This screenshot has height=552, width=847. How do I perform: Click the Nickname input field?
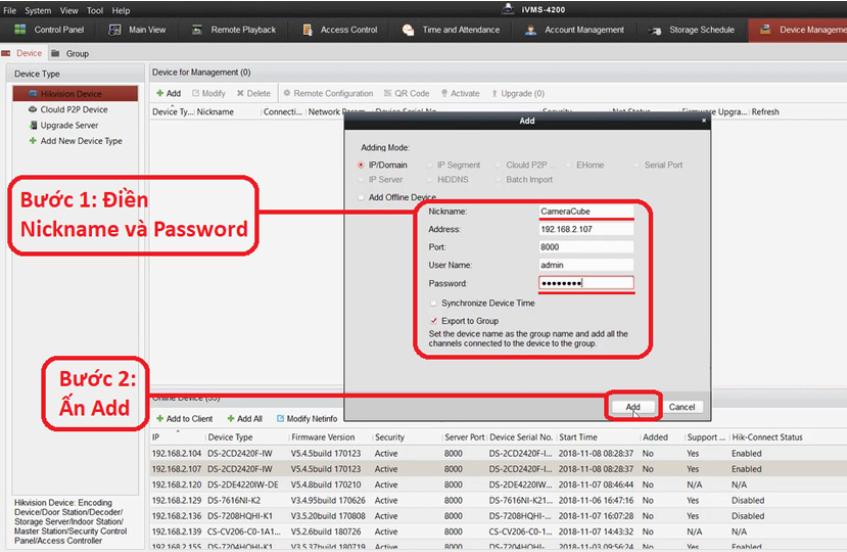point(586,211)
